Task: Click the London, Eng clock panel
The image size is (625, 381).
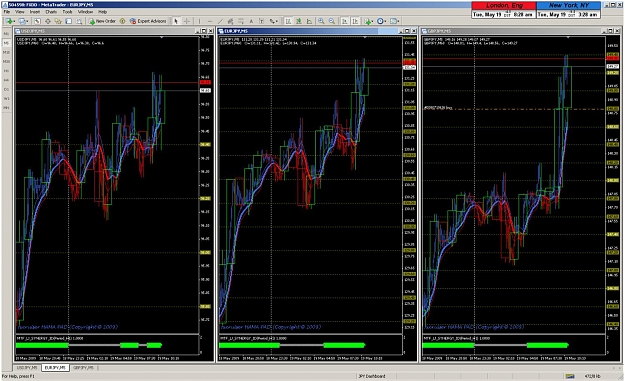Action: pos(503,10)
